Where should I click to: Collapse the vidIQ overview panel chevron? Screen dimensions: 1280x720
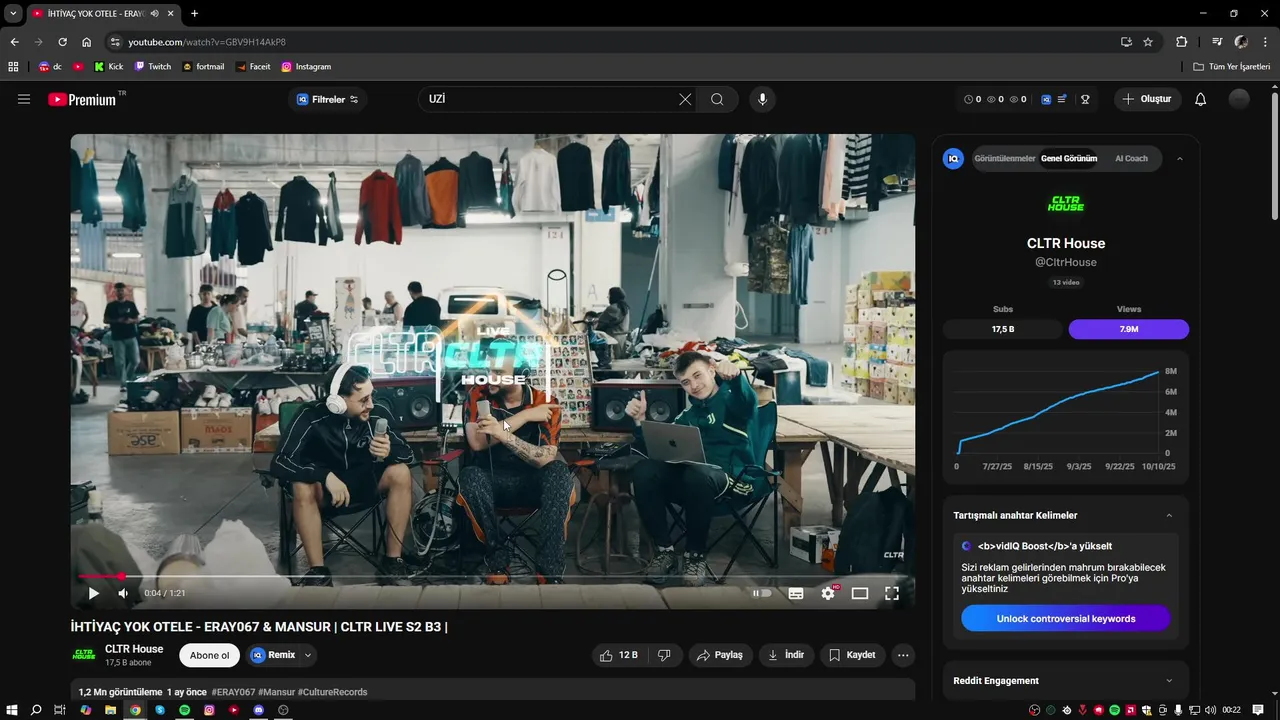[1180, 158]
